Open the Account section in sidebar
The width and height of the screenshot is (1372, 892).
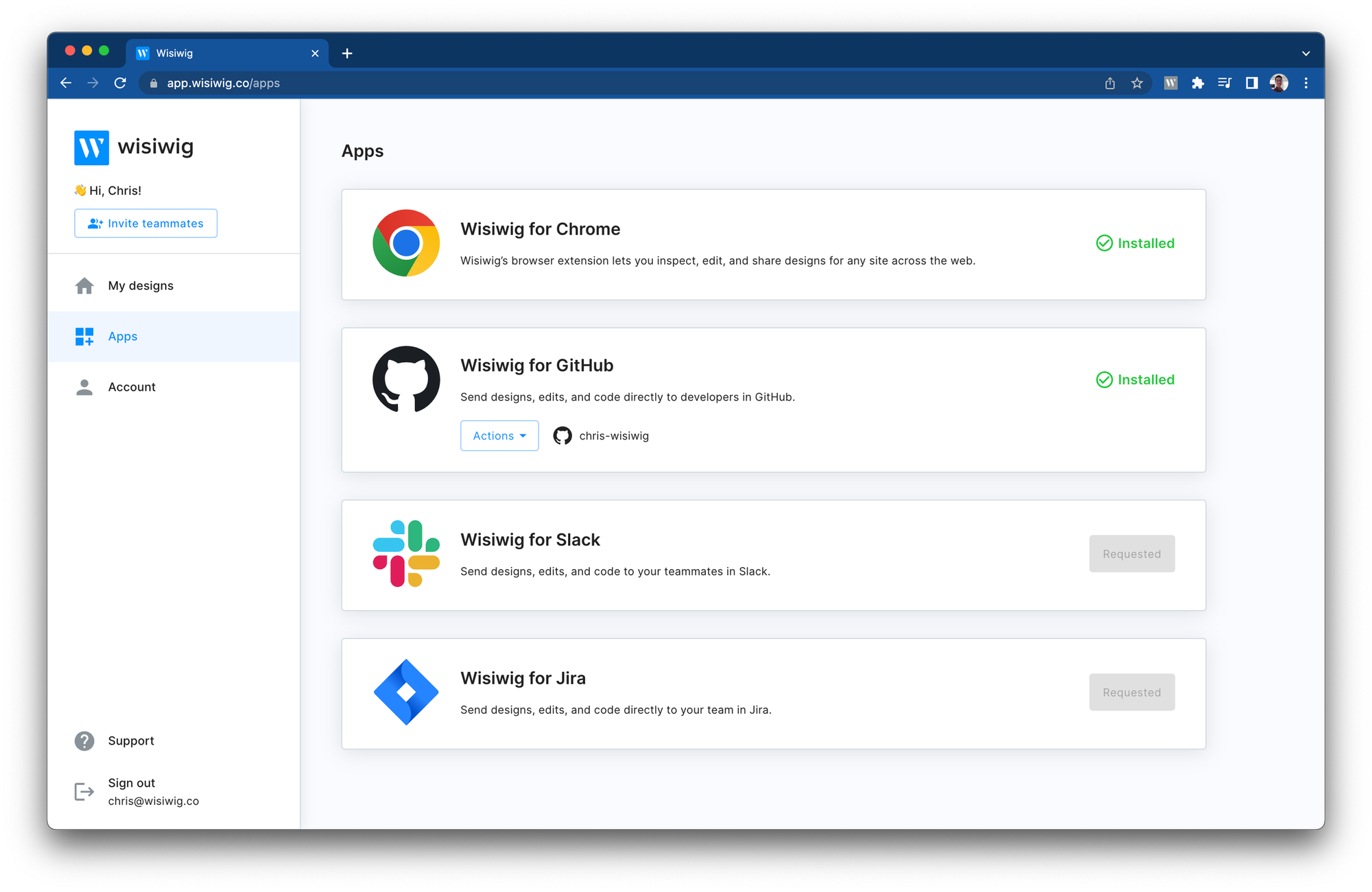(x=132, y=387)
